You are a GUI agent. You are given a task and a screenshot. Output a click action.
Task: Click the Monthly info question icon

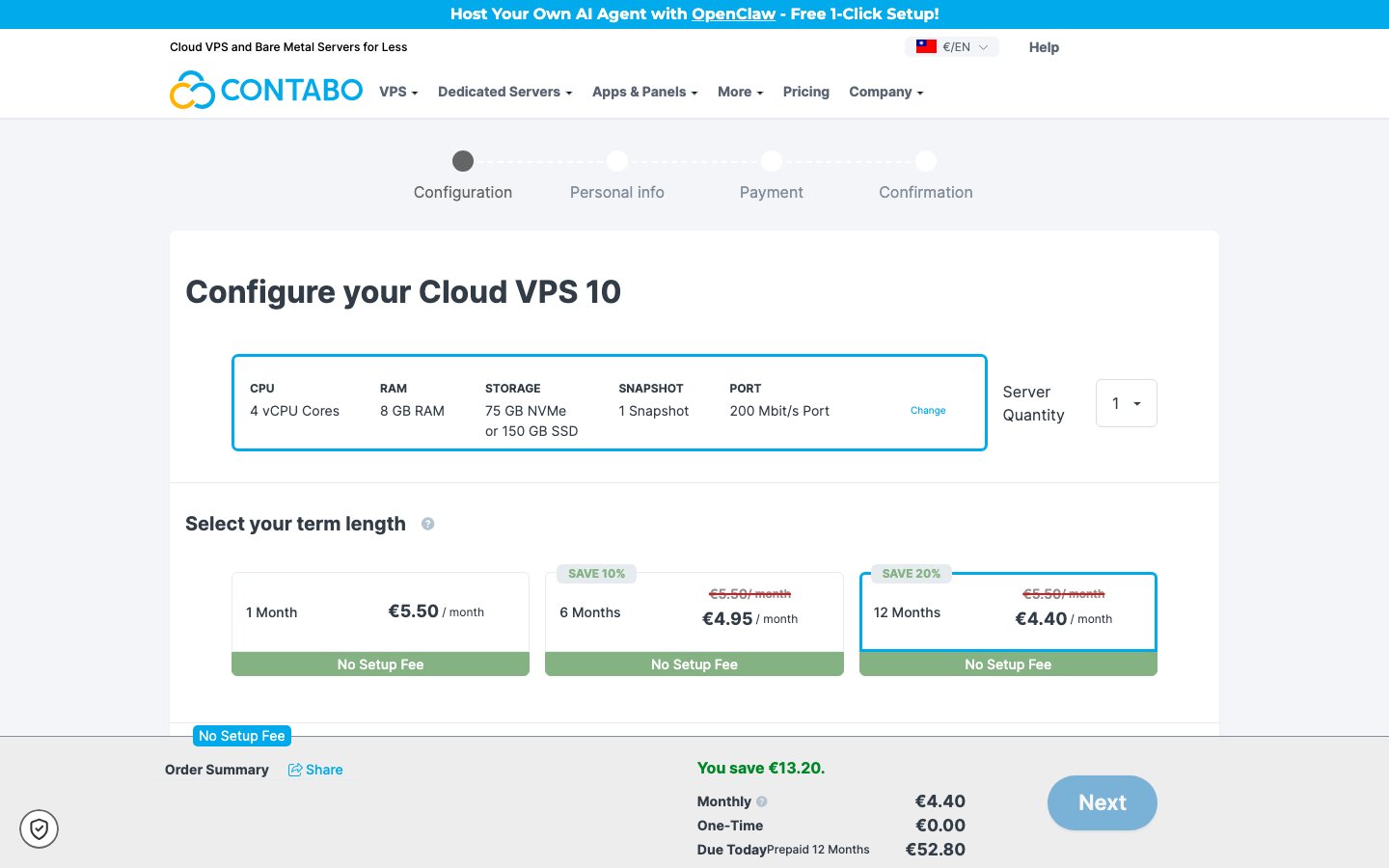click(761, 801)
